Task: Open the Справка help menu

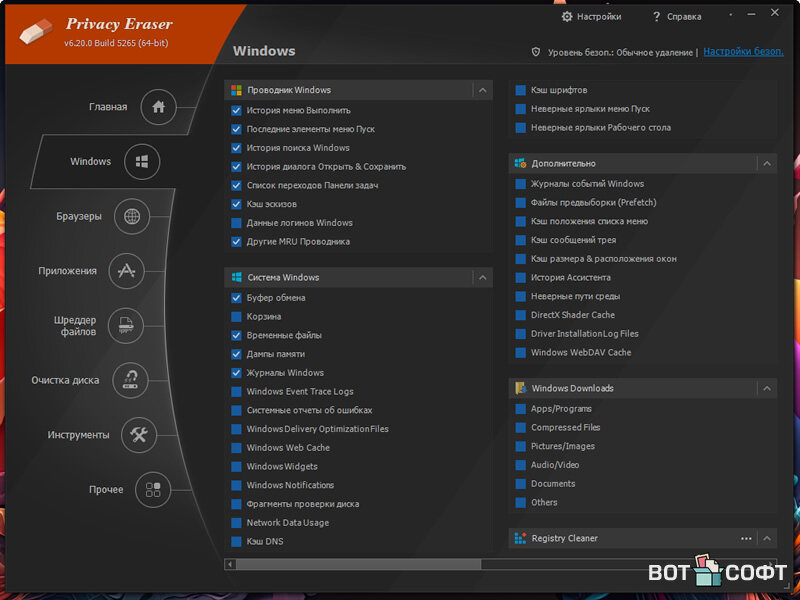Action: 676,17
